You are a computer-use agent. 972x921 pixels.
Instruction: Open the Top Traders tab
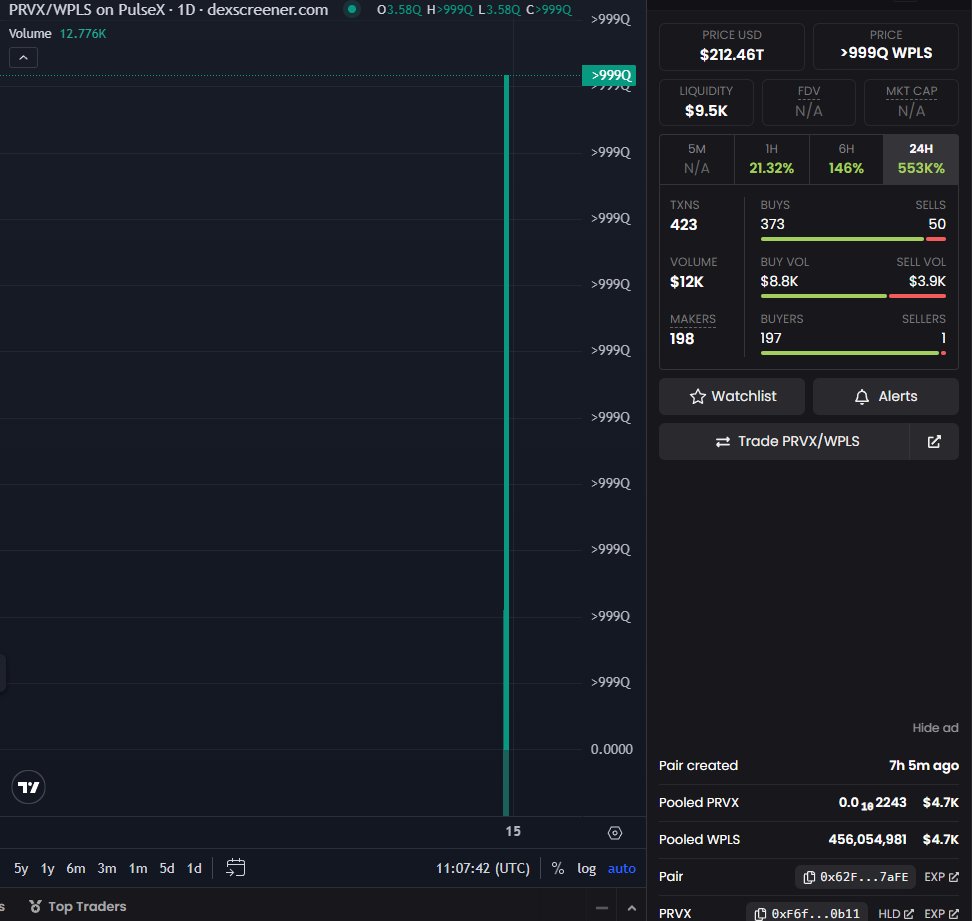tap(77, 906)
